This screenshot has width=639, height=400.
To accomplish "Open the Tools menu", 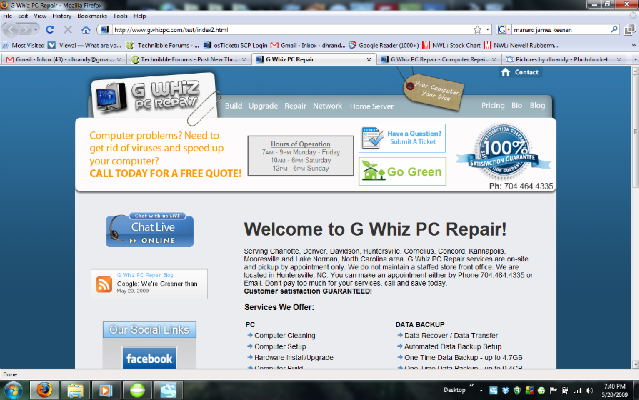I will (120, 16).
